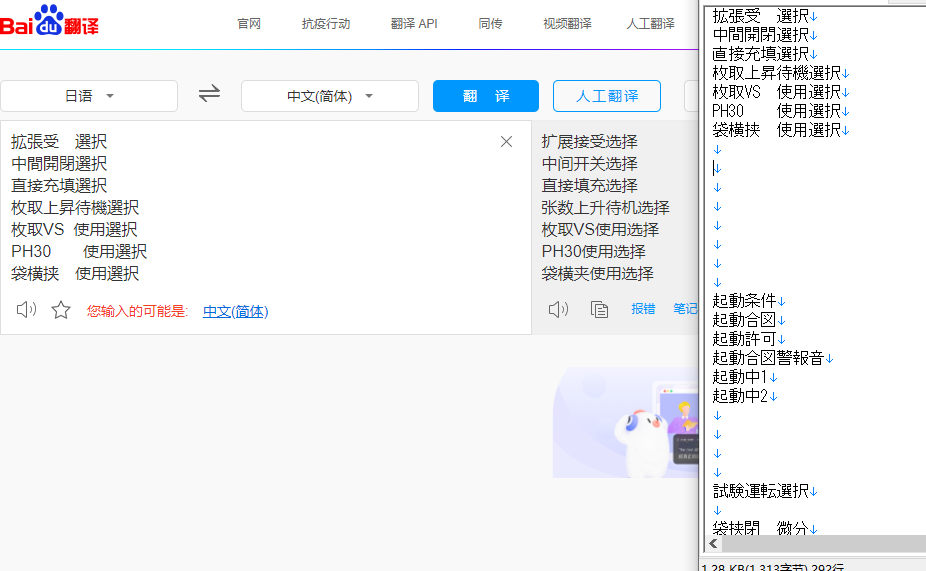The width and height of the screenshot is (926, 571).
Task: Click the 报错 report error link
Action: (643, 309)
